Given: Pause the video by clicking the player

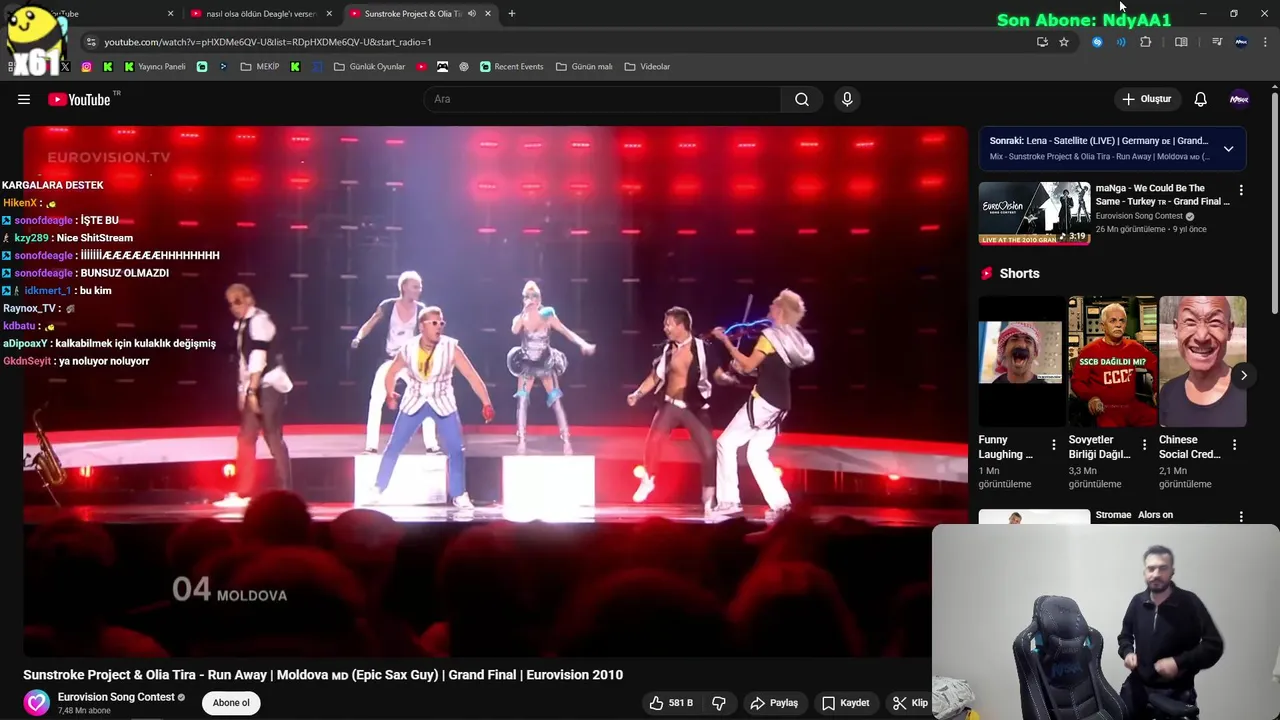Looking at the screenshot, I should (495, 390).
